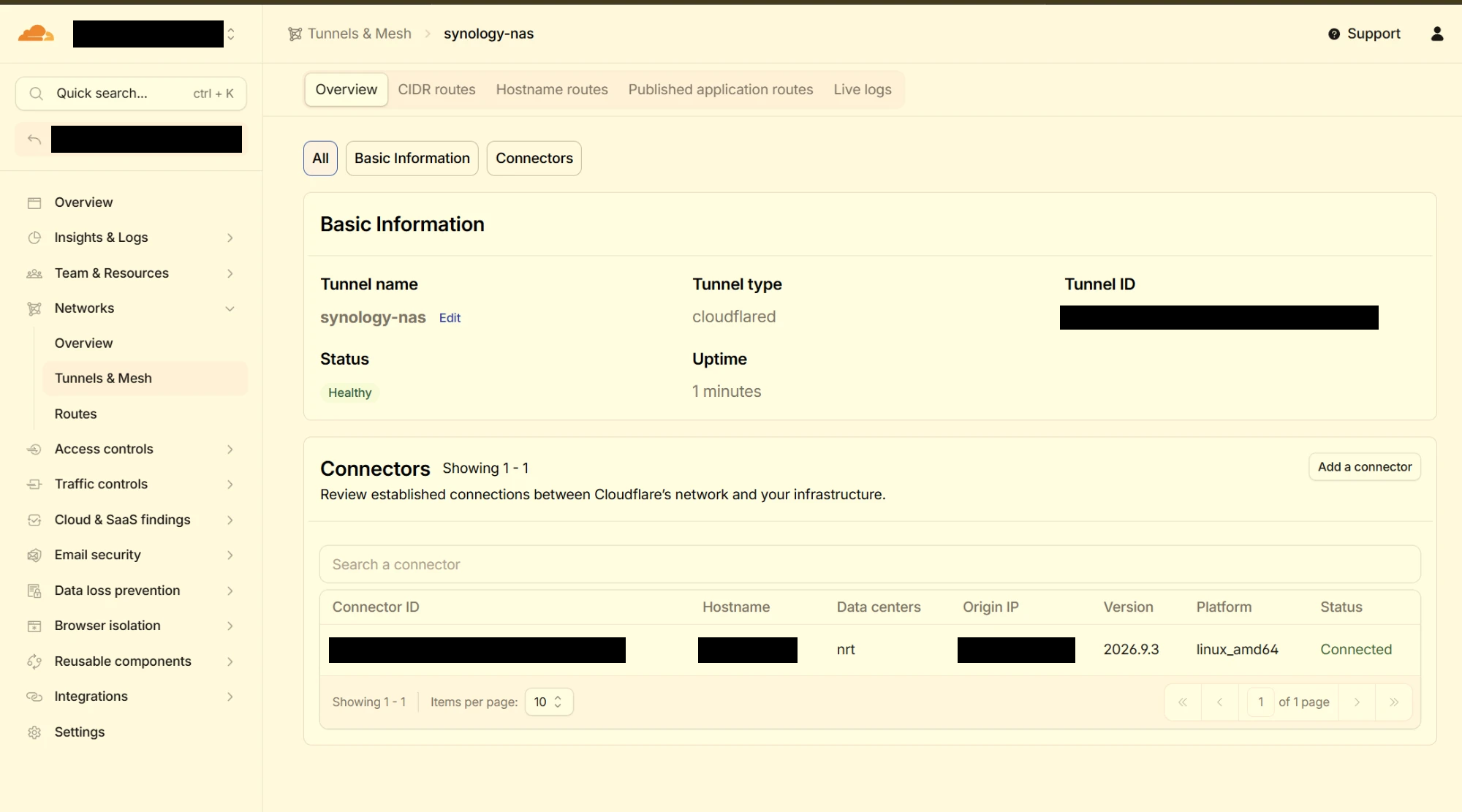Viewport: 1462px width, 812px height.
Task: Click the last page double arrow
Action: click(1394, 702)
